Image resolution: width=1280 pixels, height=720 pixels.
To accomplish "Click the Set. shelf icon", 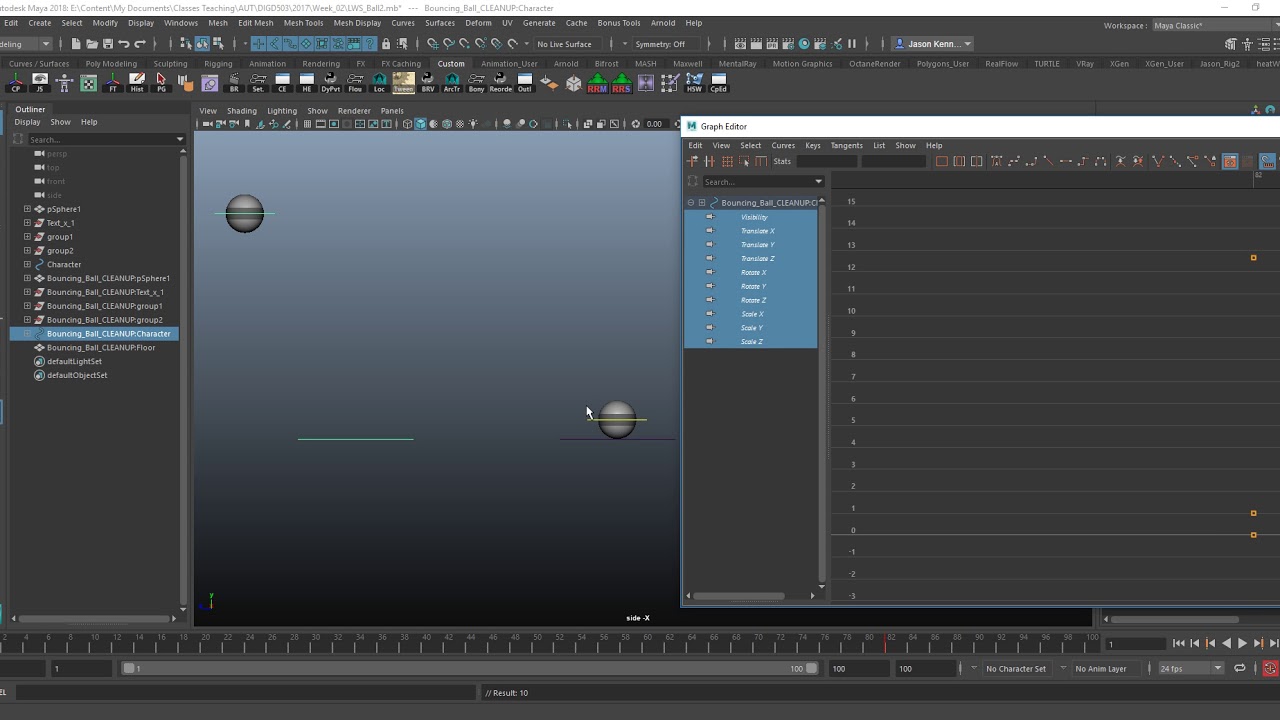I will pyautogui.click(x=258, y=83).
